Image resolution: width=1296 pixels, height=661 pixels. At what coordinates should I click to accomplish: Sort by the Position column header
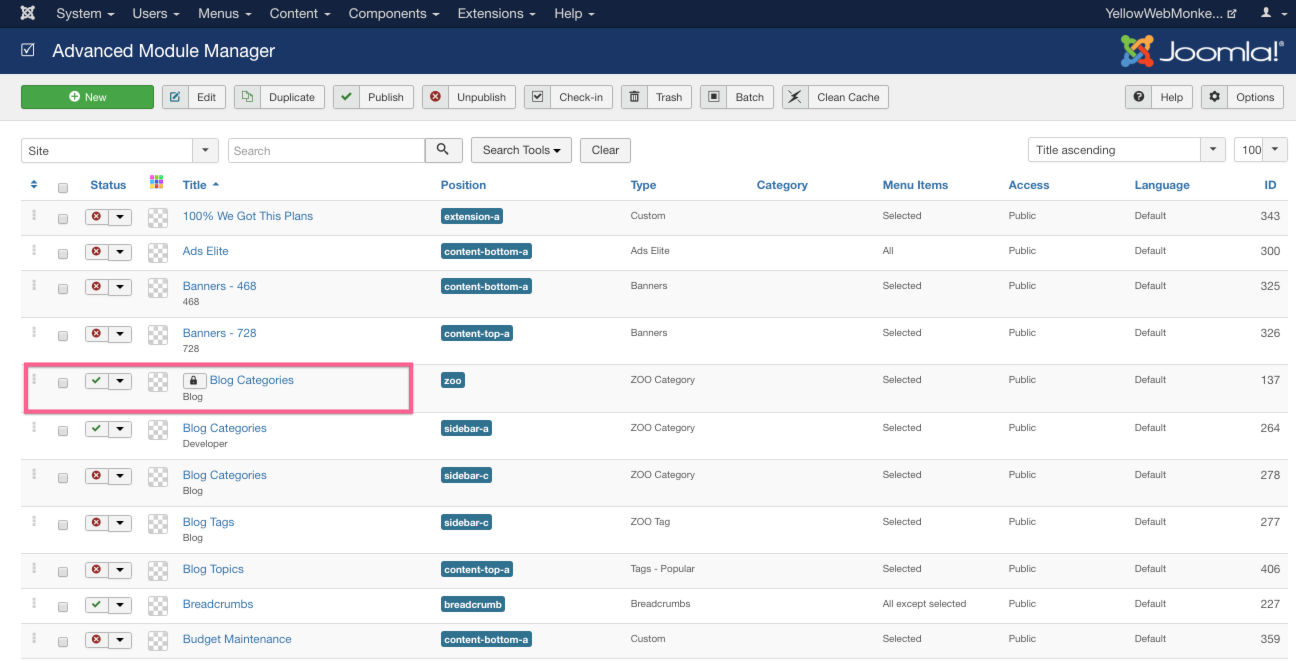point(463,185)
